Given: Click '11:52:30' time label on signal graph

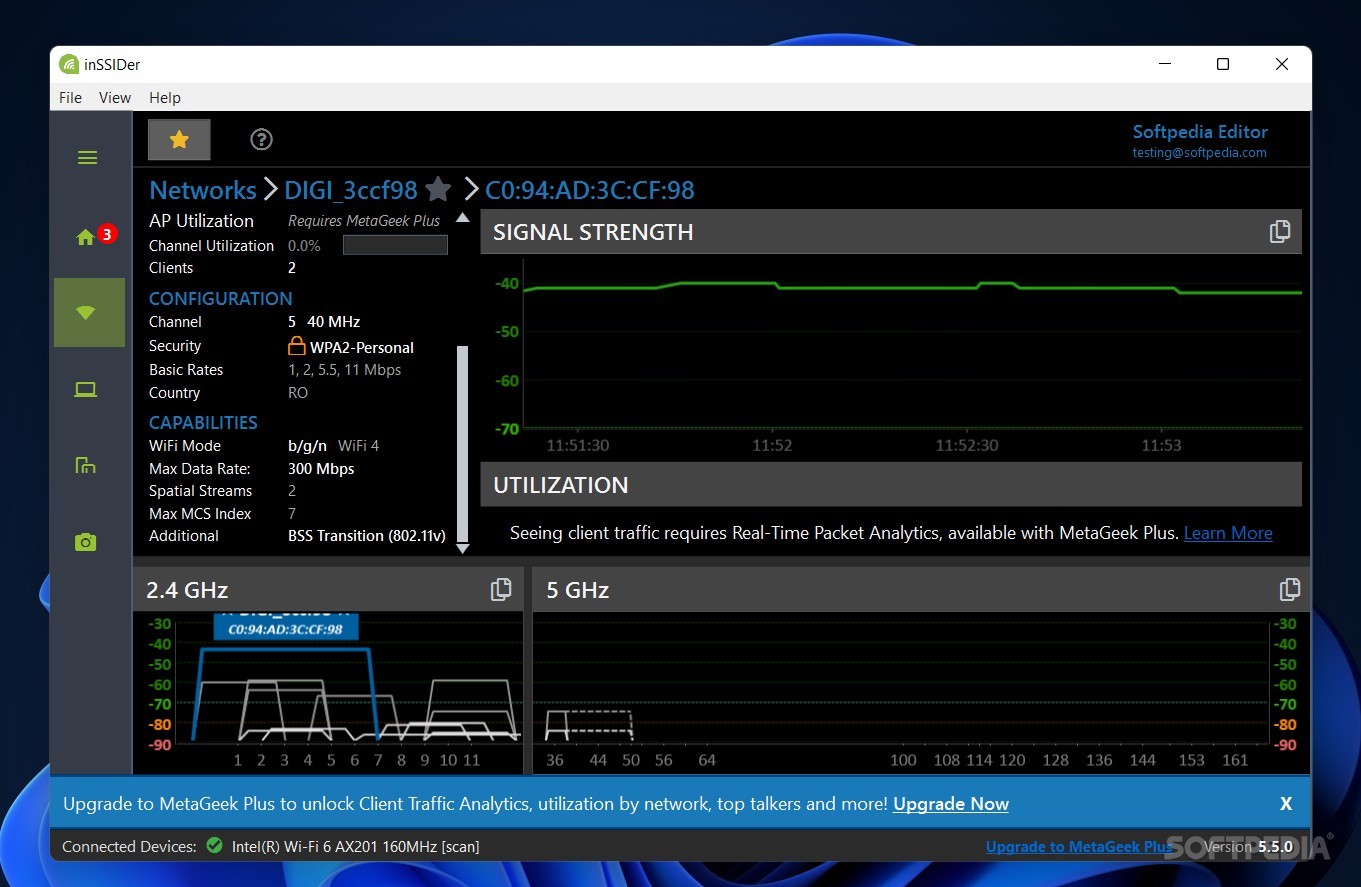Looking at the screenshot, I should 967,445.
